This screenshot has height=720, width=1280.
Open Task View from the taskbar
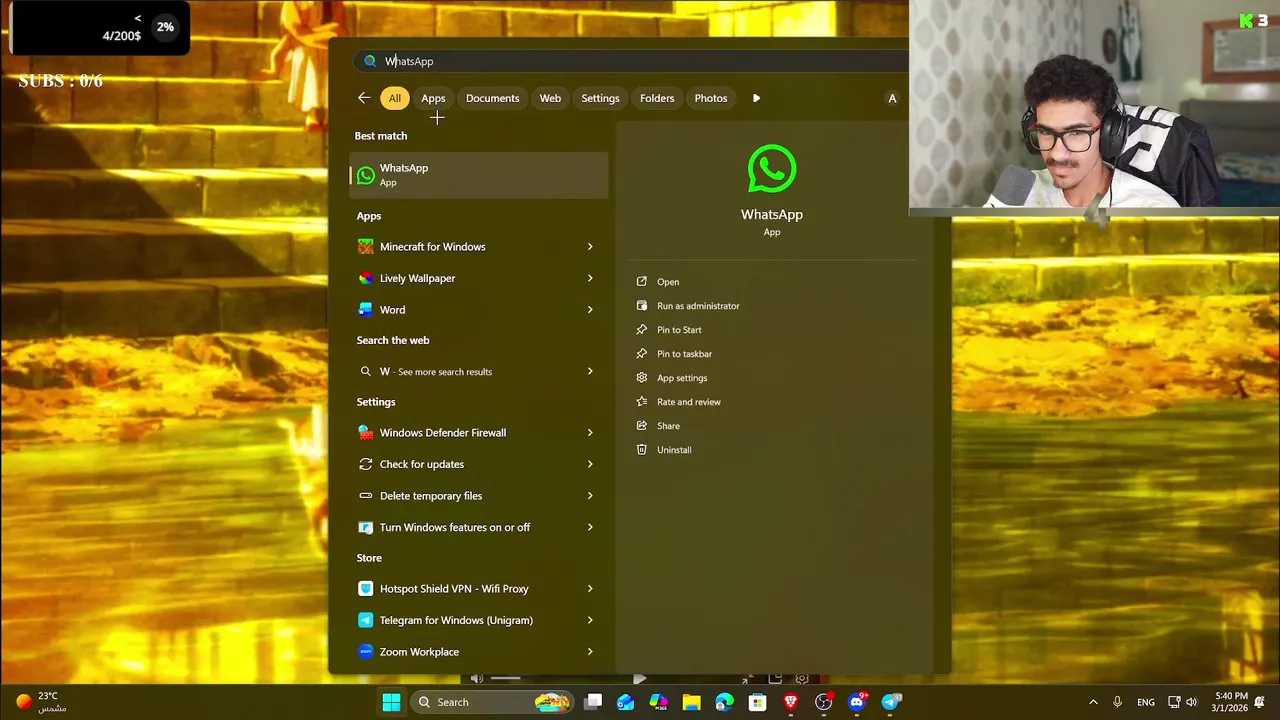pos(593,702)
